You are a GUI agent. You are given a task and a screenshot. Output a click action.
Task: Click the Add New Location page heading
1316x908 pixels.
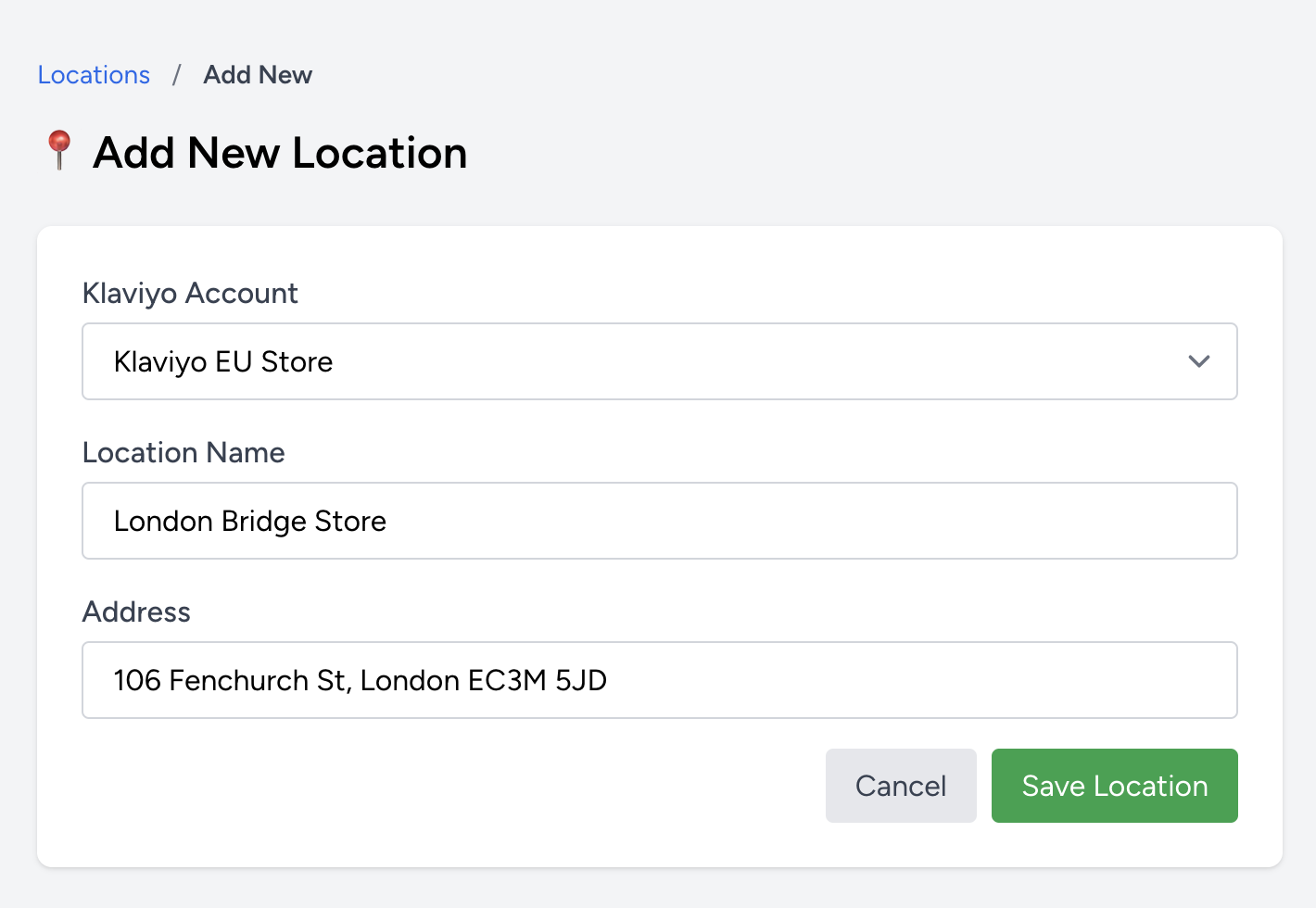click(x=279, y=152)
